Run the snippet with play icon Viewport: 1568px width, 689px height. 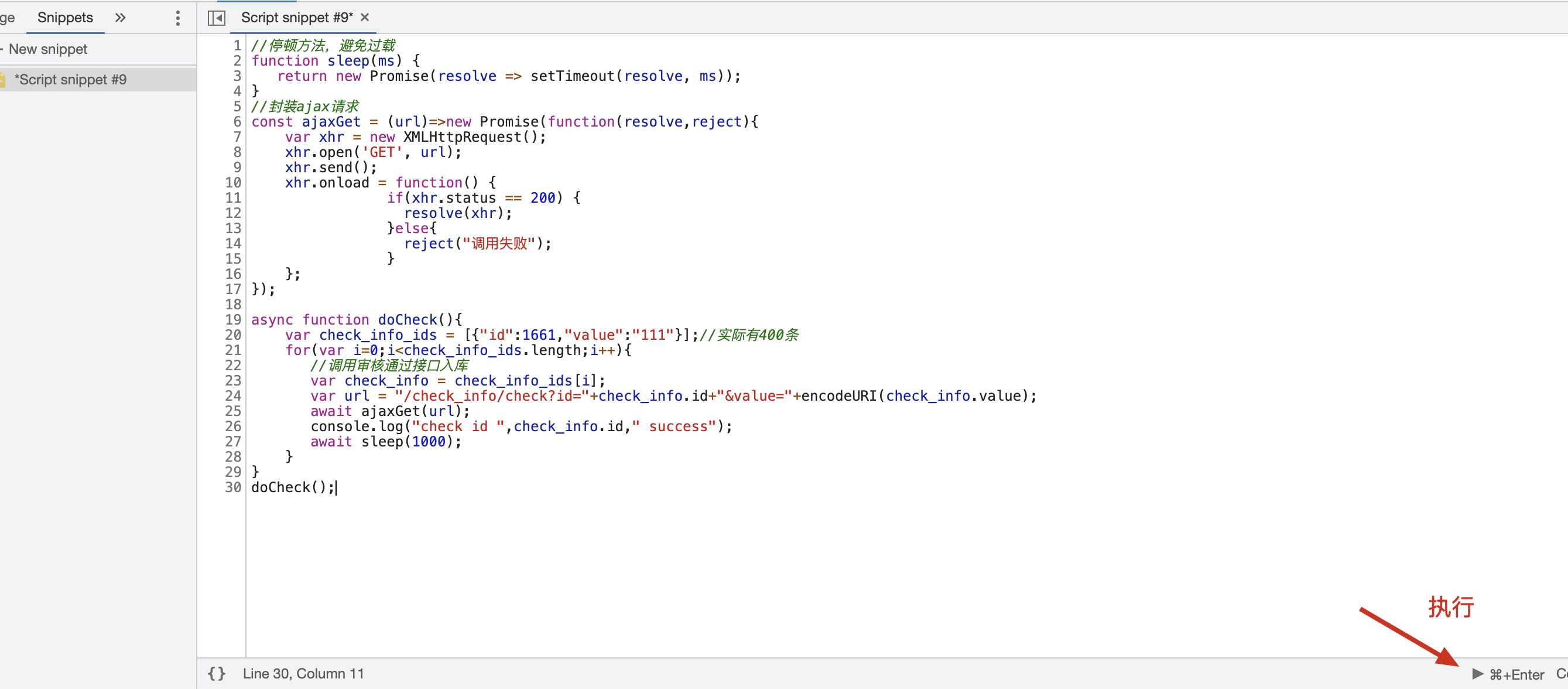pyautogui.click(x=1477, y=673)
